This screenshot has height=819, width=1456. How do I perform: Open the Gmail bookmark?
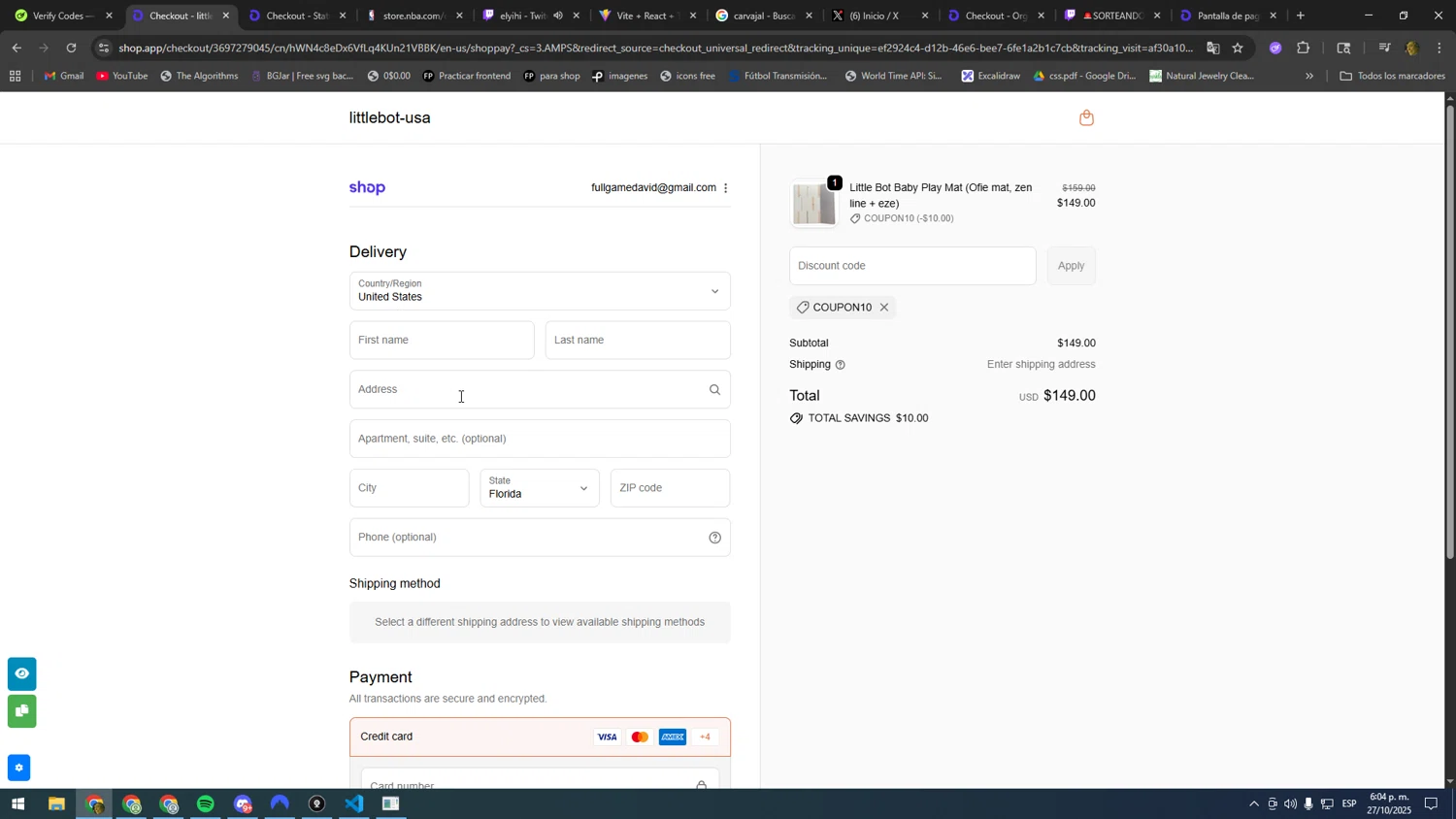click(64, 76)
